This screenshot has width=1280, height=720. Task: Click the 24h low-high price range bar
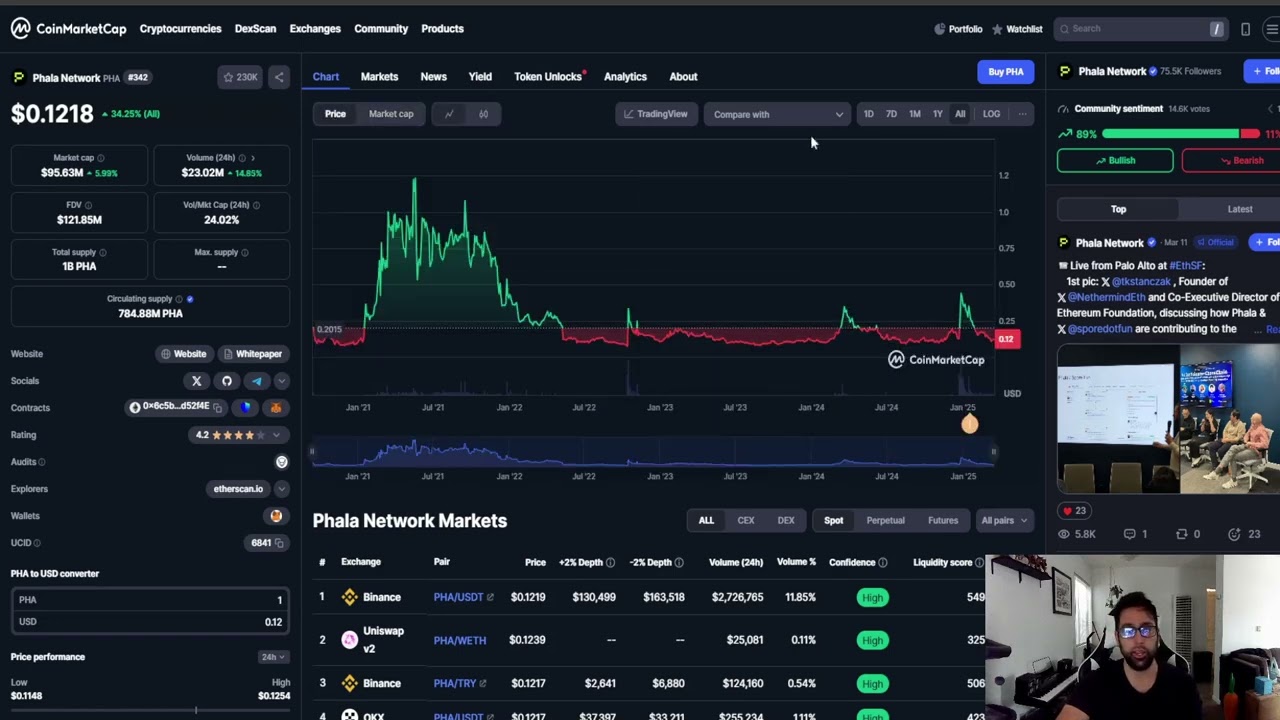(150, 711)
